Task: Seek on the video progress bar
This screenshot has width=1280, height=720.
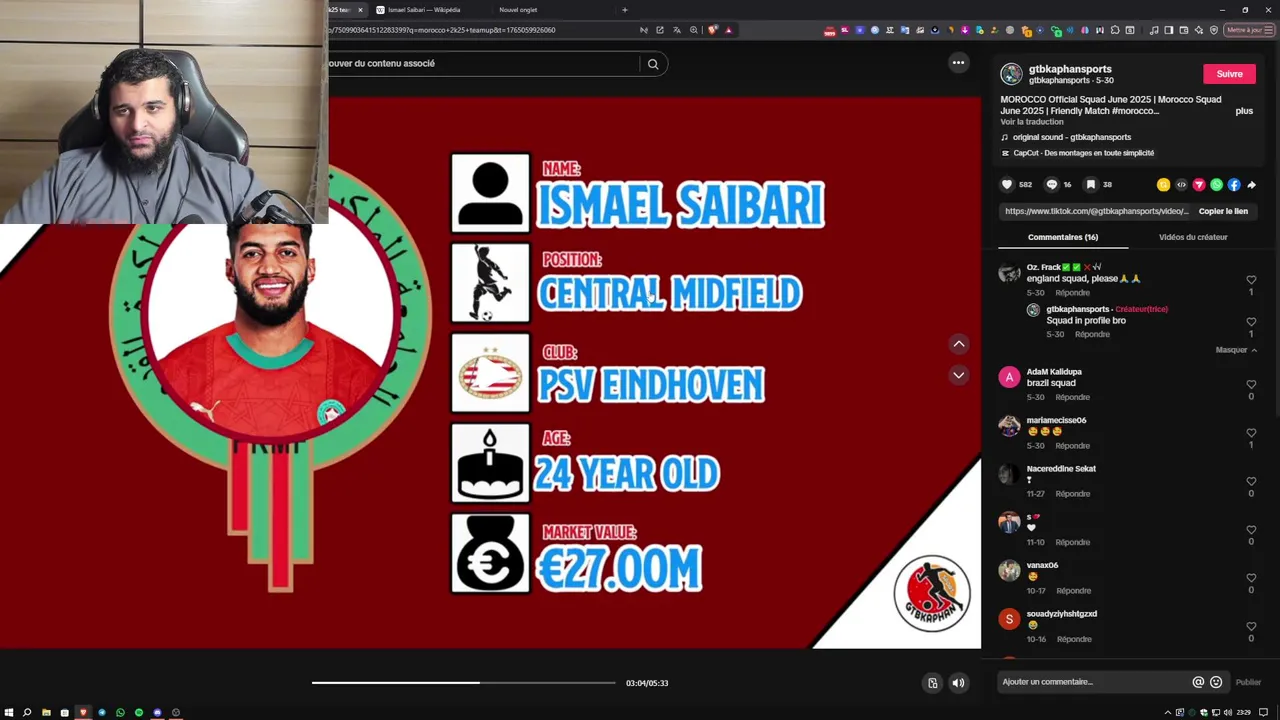Action: 463,683
